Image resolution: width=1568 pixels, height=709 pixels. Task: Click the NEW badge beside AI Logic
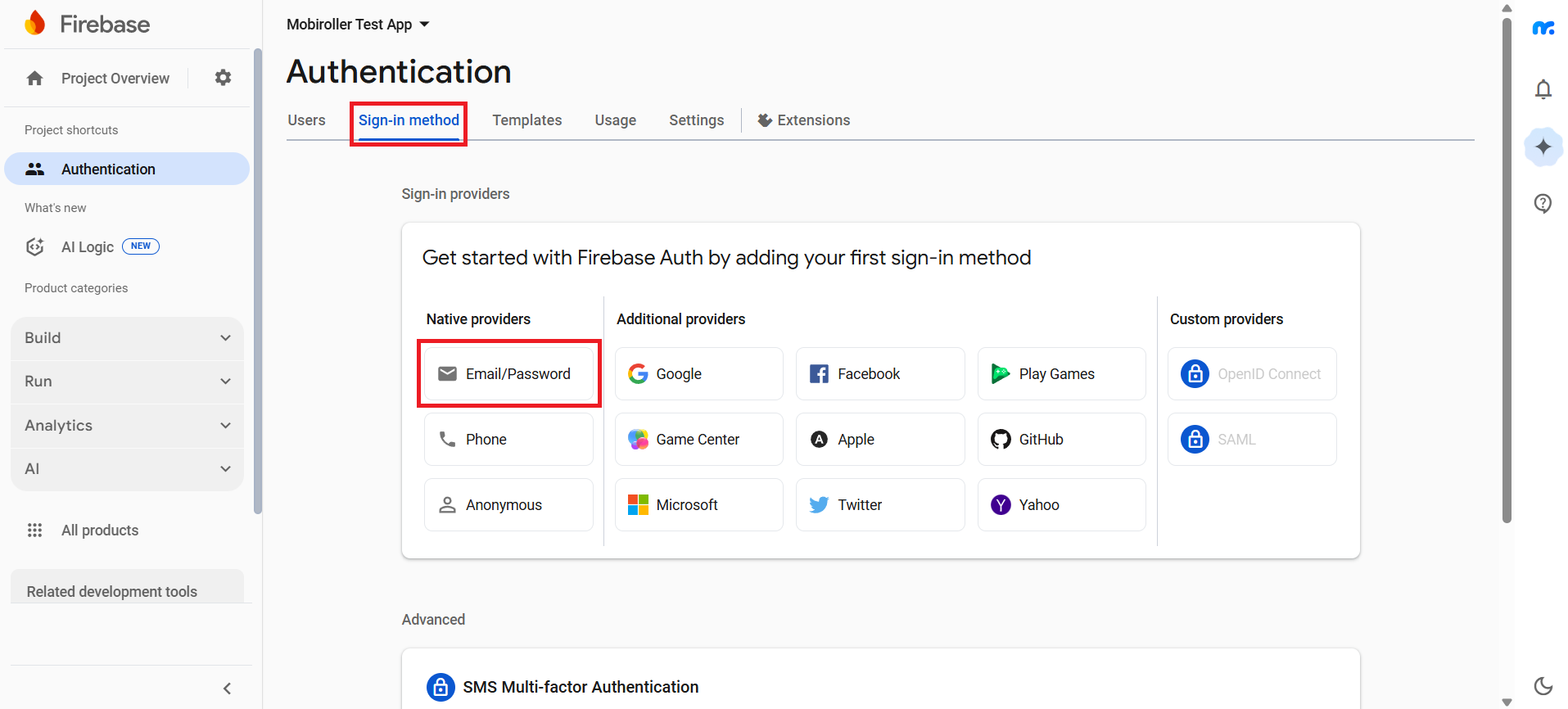[x=141, y=246]
